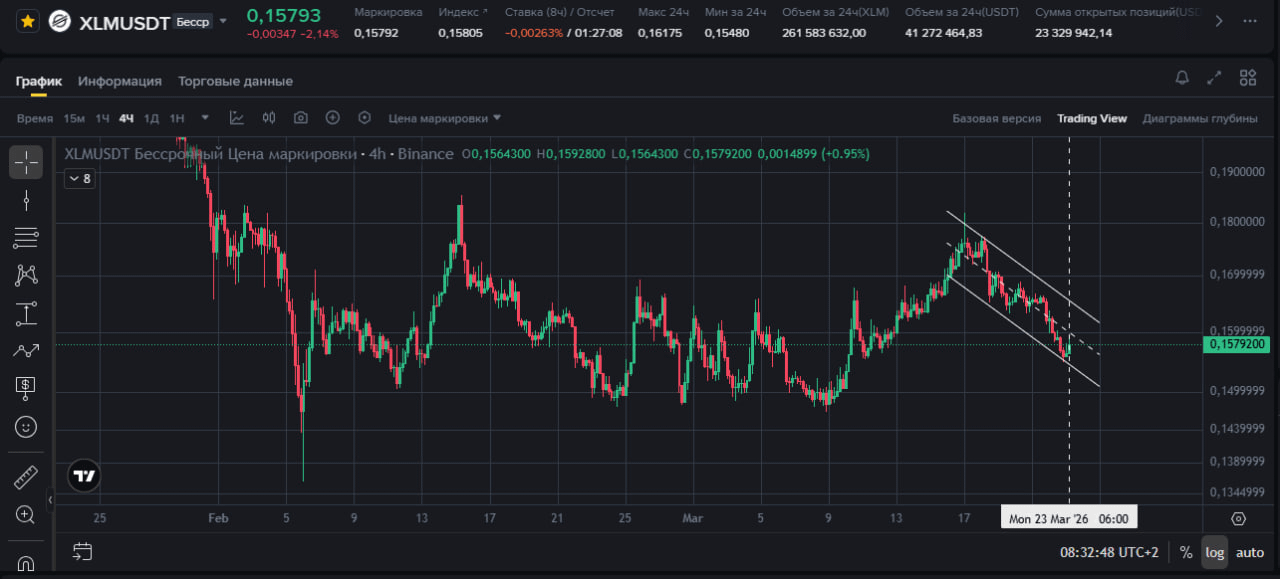Open the Цена маркировки price source dropdown
This screenshot has width=1280, height=579.
(445, 118)
